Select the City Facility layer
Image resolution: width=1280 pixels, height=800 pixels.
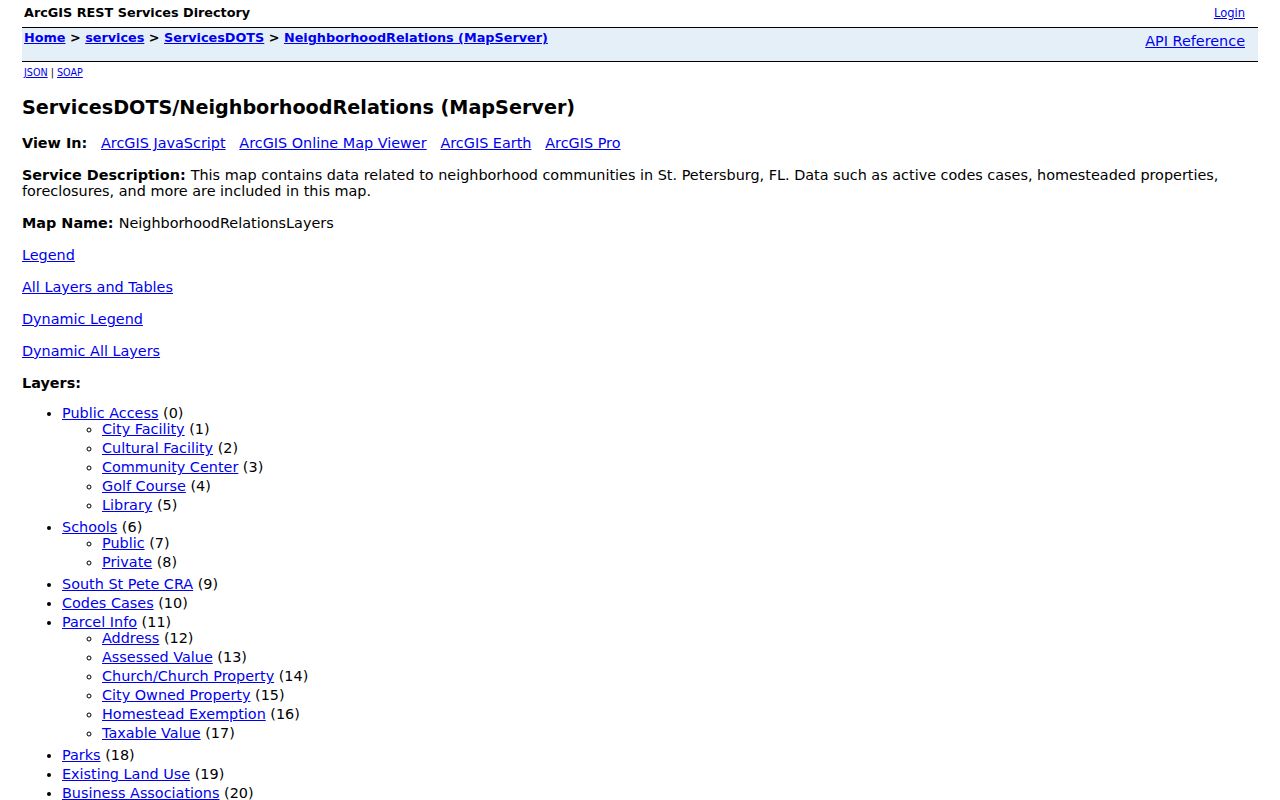[143, 429]
